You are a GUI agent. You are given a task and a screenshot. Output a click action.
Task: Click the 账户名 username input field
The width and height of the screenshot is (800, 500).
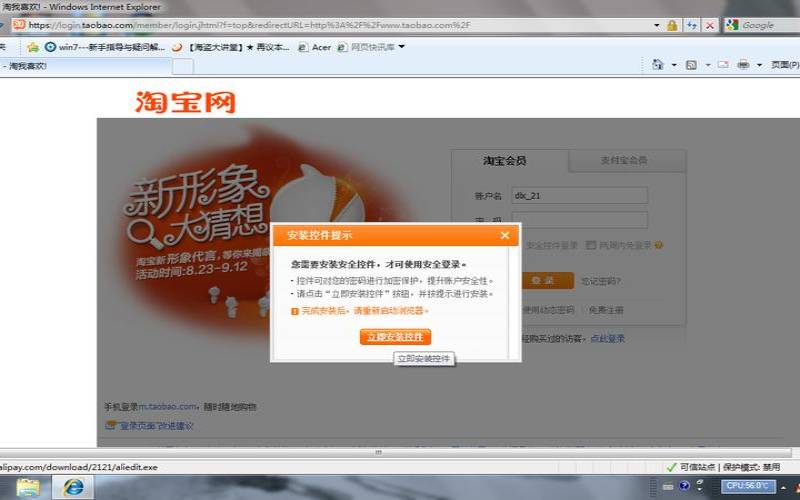coord(579,196)
